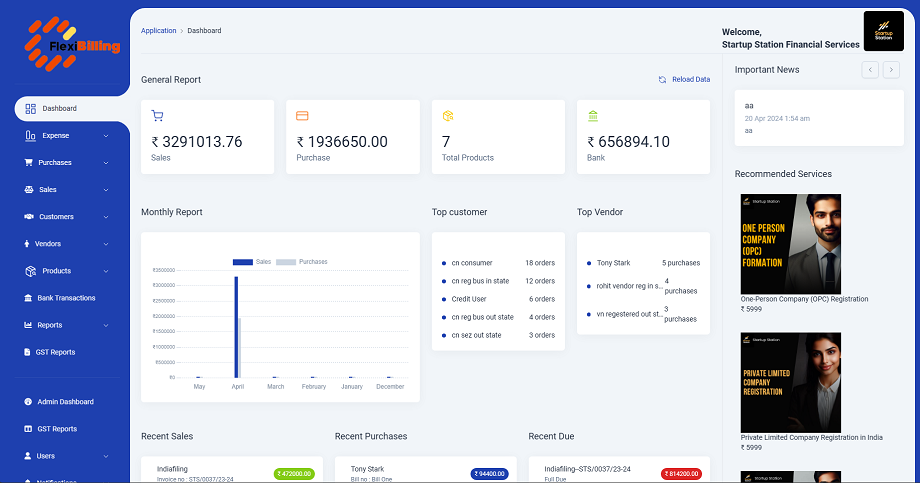Click the Bank building icon
The image size is (920, 483).
(x=593, y=116)
